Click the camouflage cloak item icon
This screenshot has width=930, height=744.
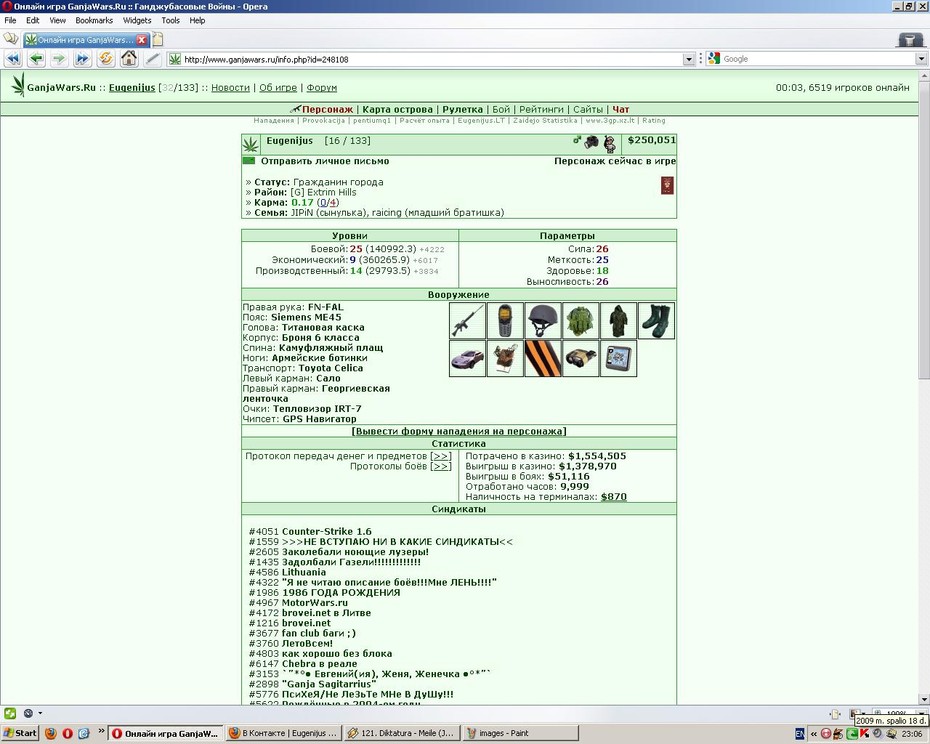click(619, 320)
